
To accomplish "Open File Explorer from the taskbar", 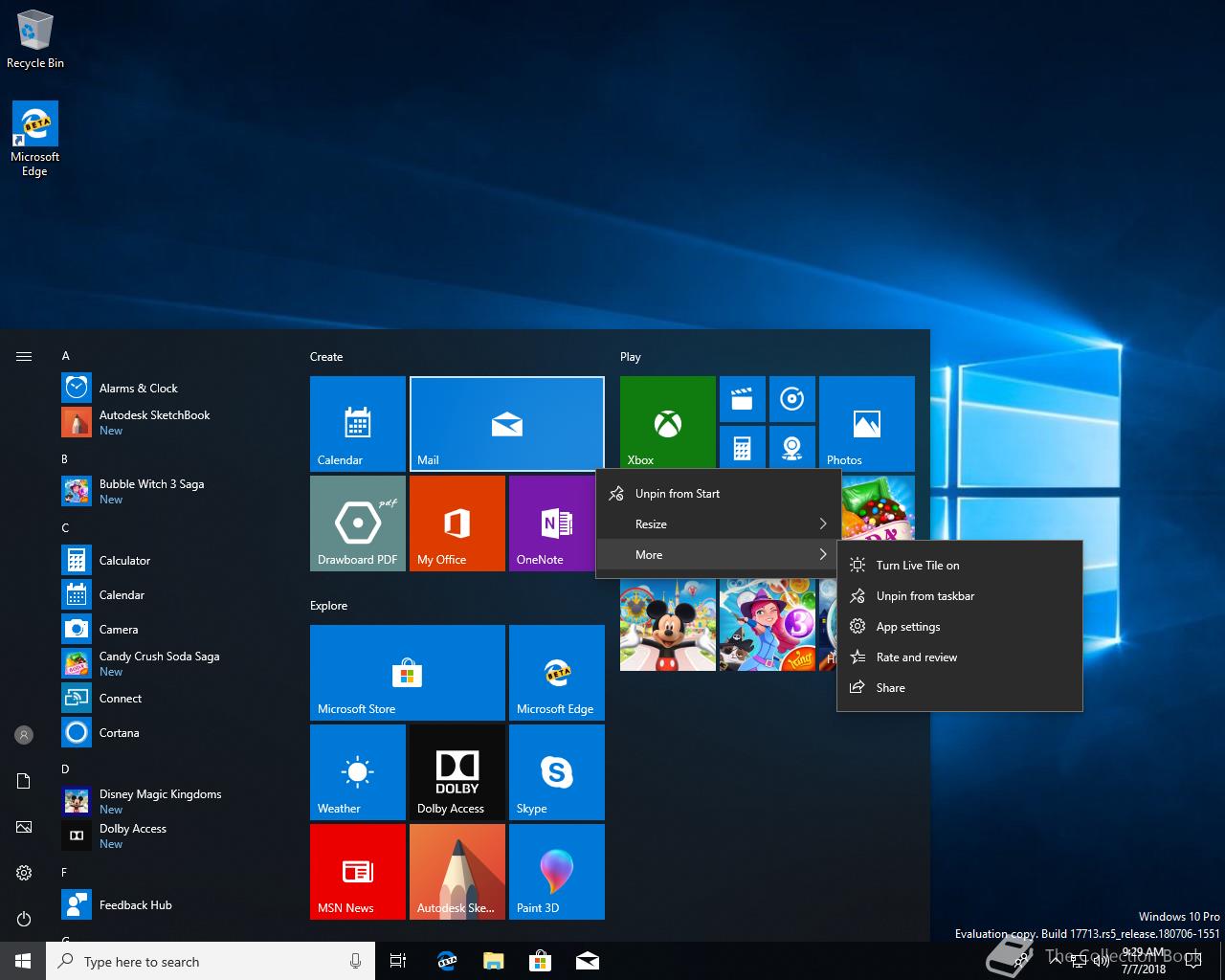I will coord(494,961).
